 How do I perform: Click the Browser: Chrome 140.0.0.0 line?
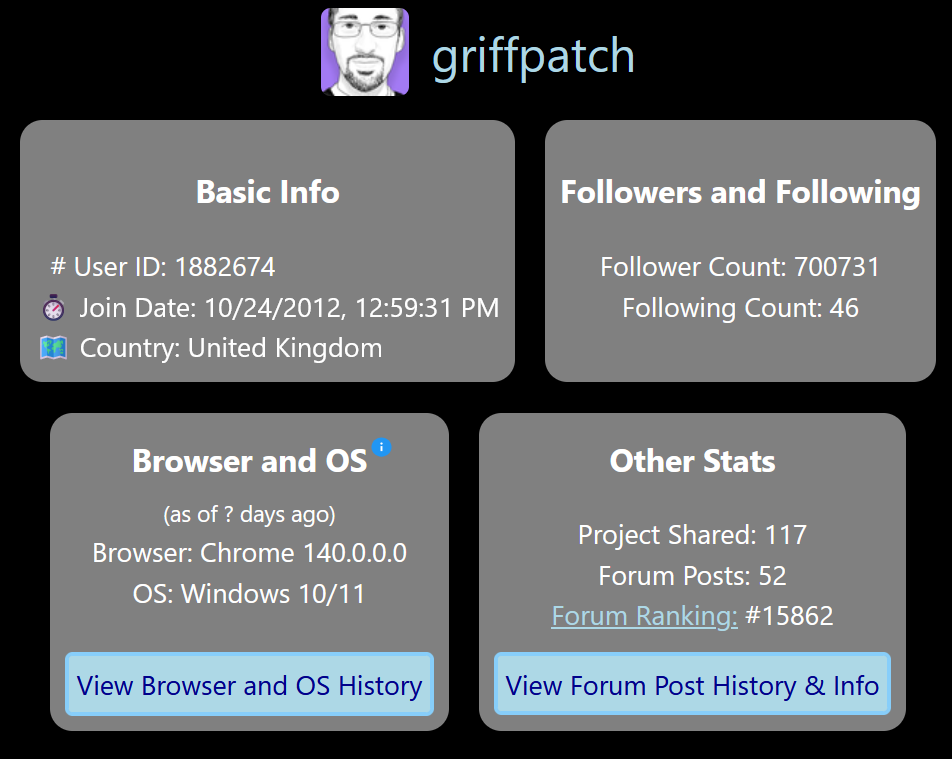[x=249, y=553]
